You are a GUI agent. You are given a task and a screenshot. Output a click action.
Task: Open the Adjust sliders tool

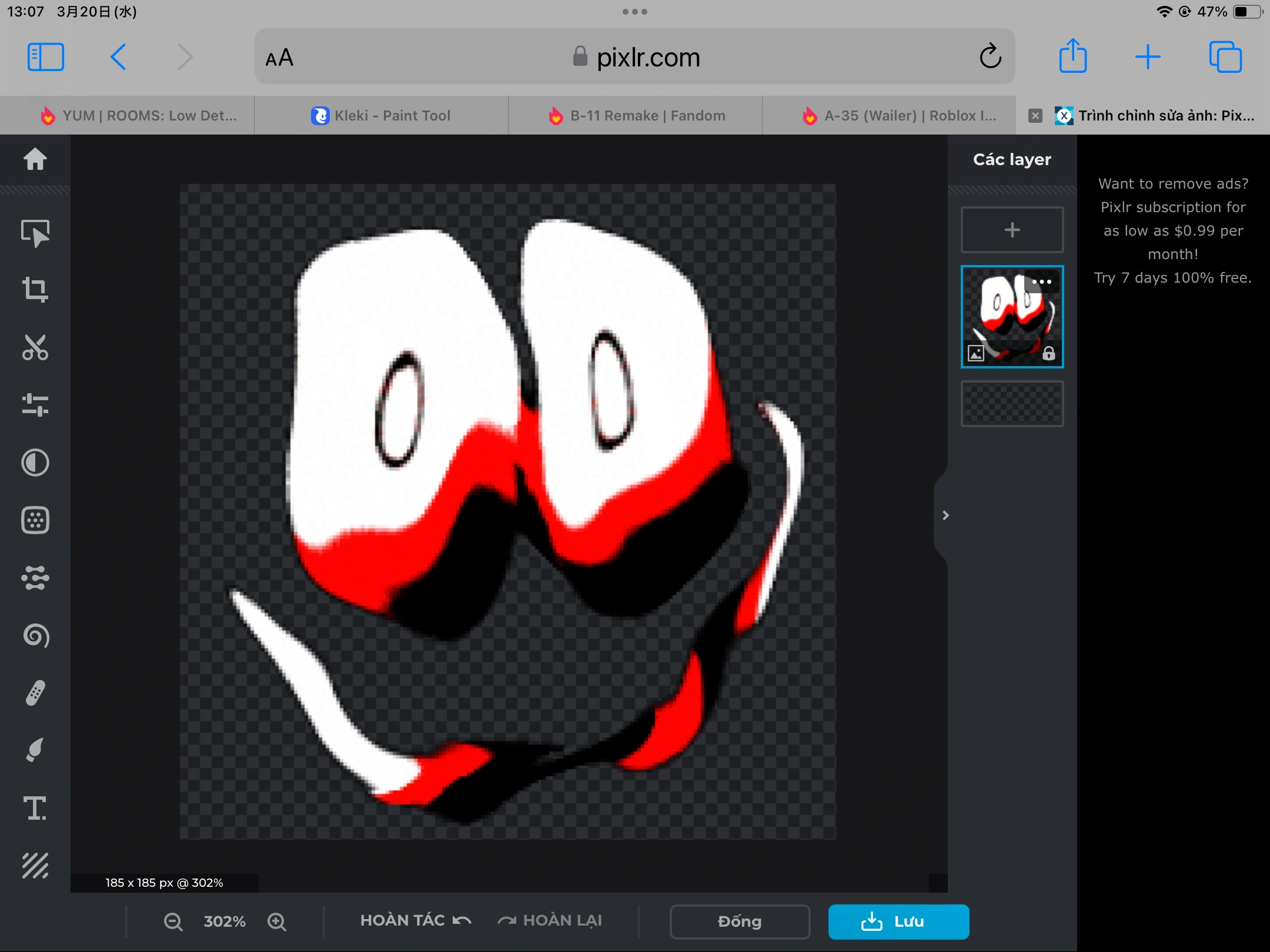(35, 405)
